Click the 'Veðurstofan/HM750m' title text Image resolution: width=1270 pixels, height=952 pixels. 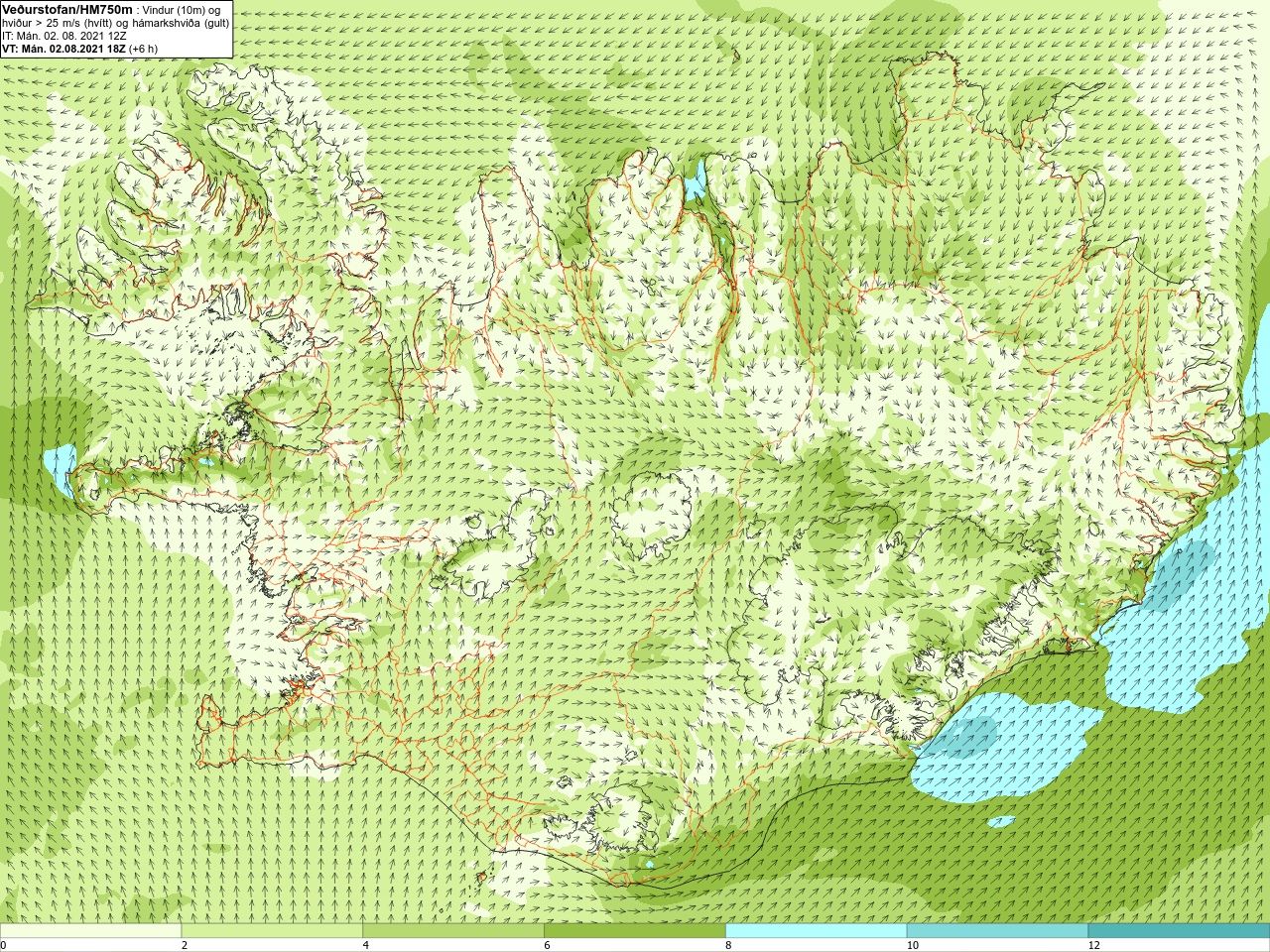click(67, 9)
